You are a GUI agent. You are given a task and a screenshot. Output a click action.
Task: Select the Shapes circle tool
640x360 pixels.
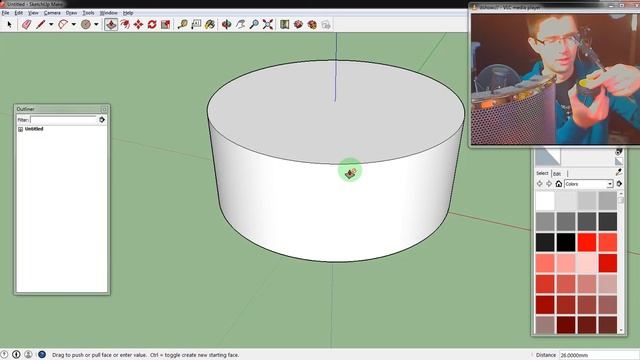[86, 24]
